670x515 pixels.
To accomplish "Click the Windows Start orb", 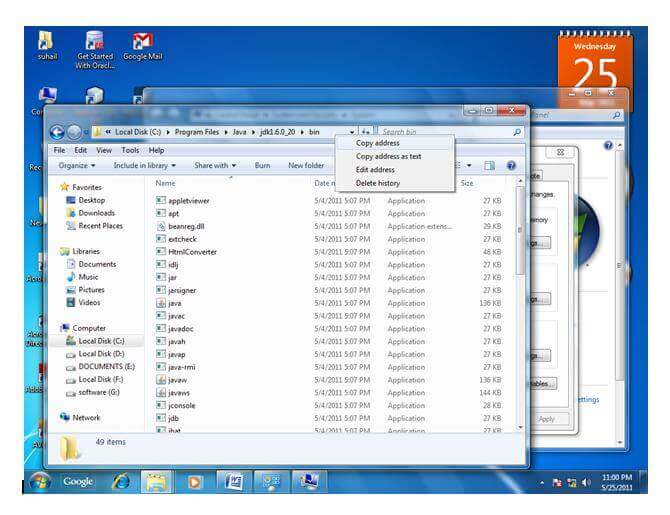I will [41, 481].
